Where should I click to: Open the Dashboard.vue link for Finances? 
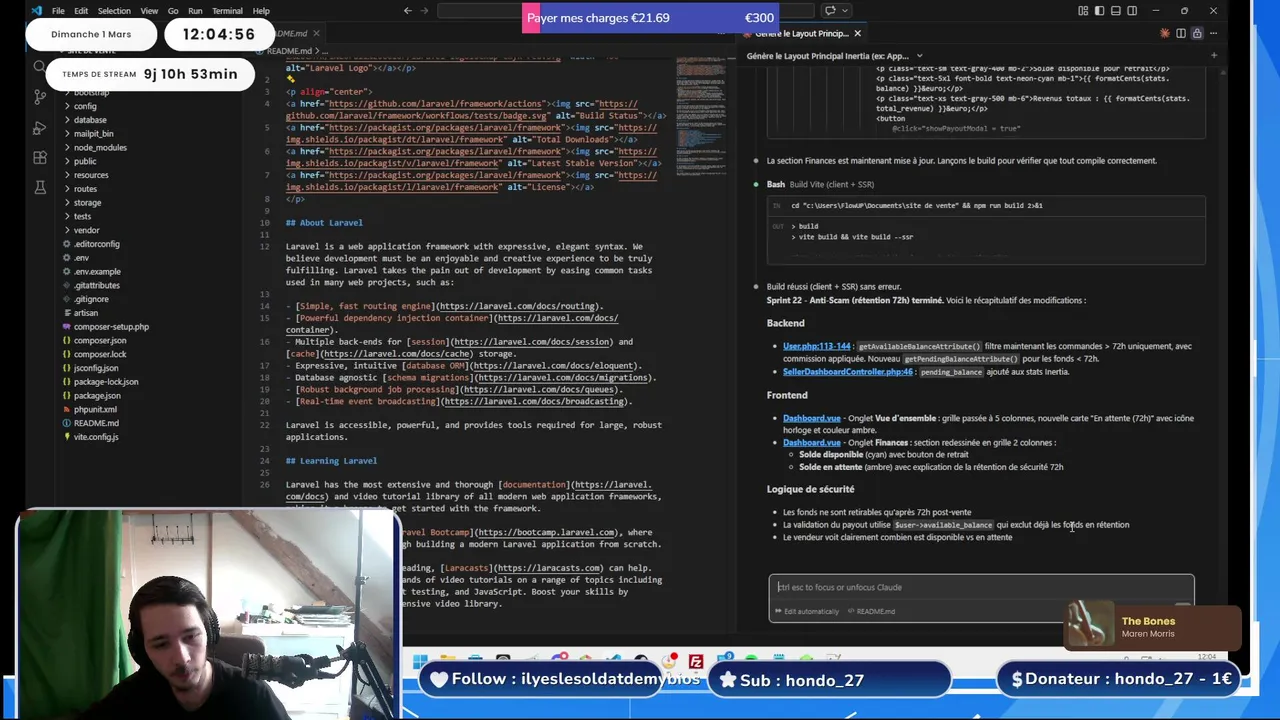point(811,442)
